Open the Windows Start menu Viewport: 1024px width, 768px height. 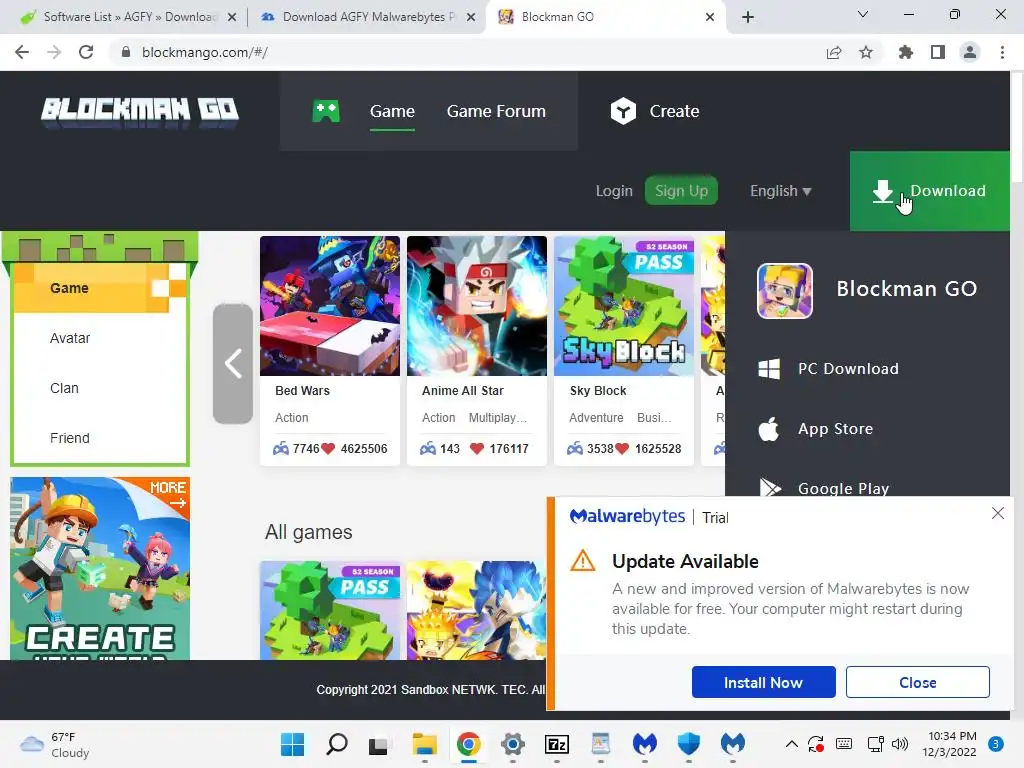point(293,744)
